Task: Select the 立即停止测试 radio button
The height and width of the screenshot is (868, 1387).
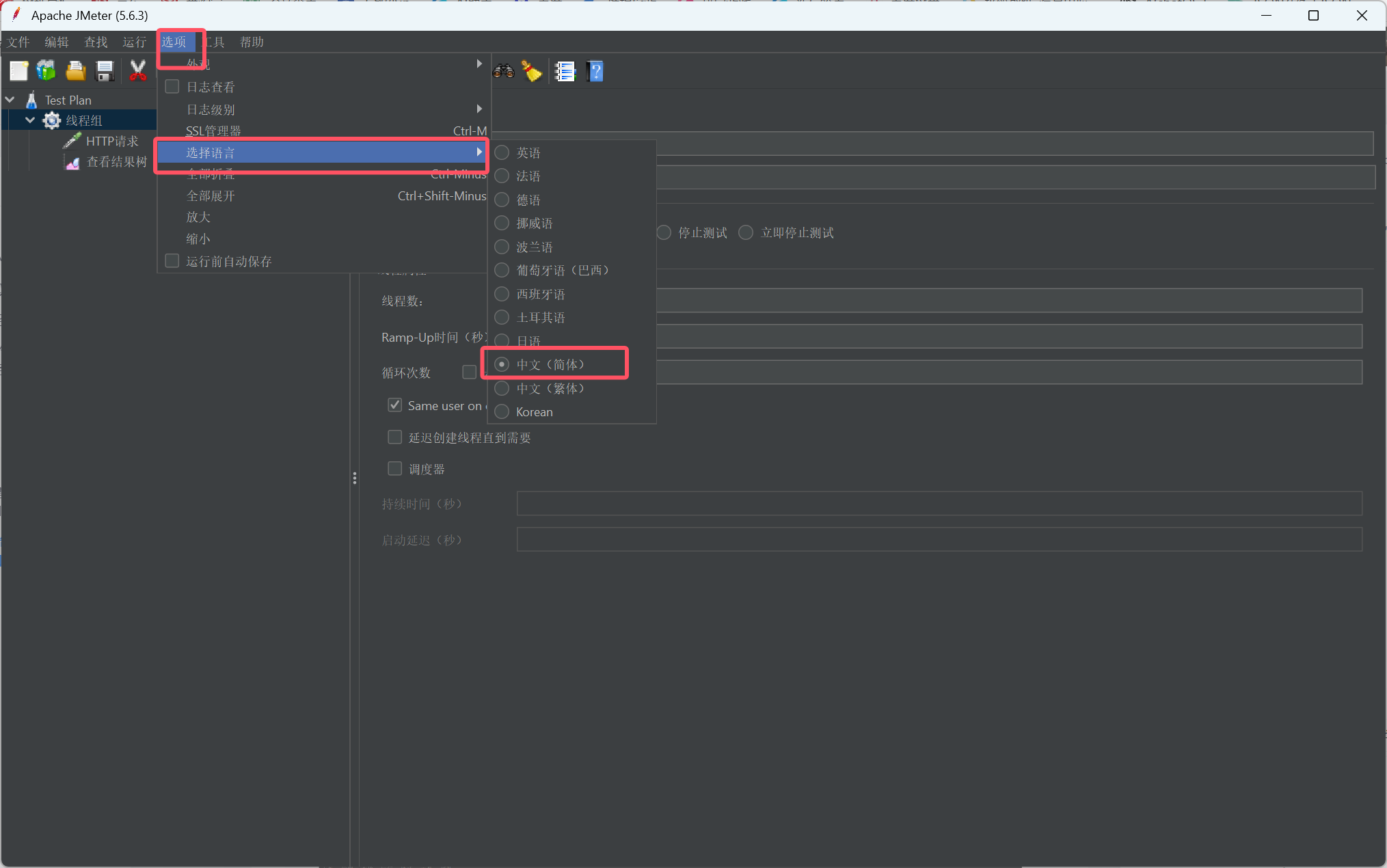Action: pyautogui.click(x=746, y=232)
